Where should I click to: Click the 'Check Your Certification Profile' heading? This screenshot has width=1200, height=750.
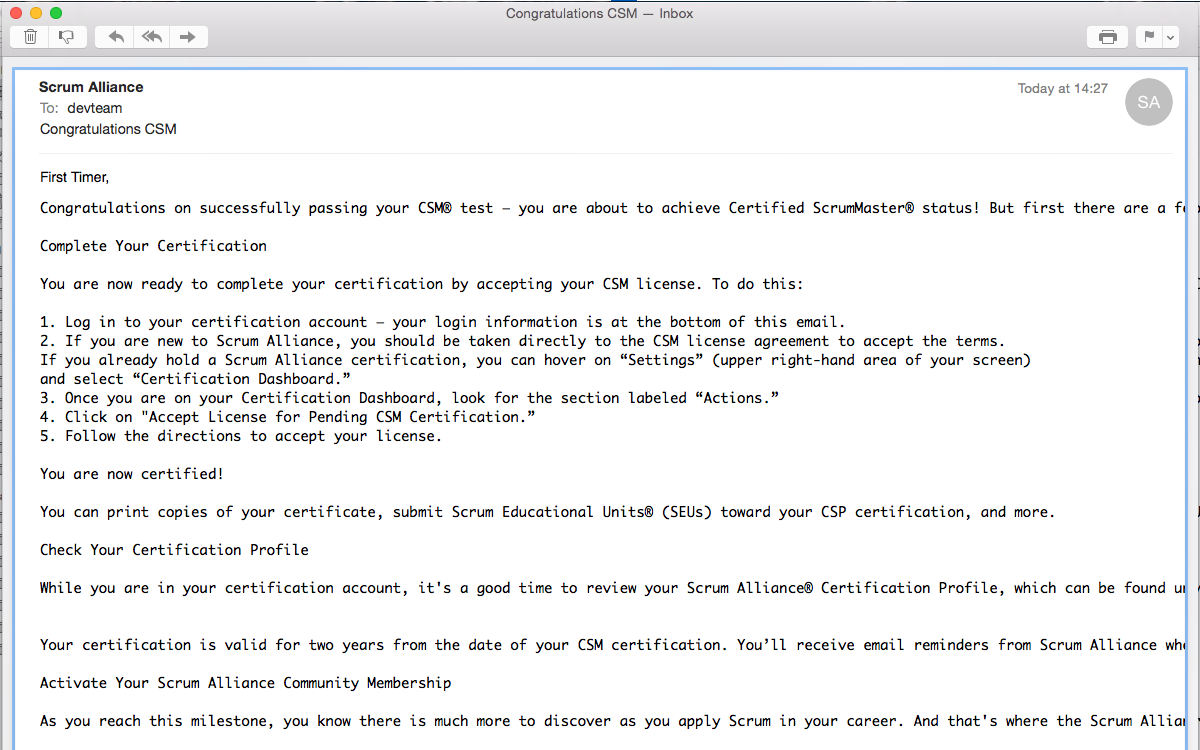click(x=174, y=550)
